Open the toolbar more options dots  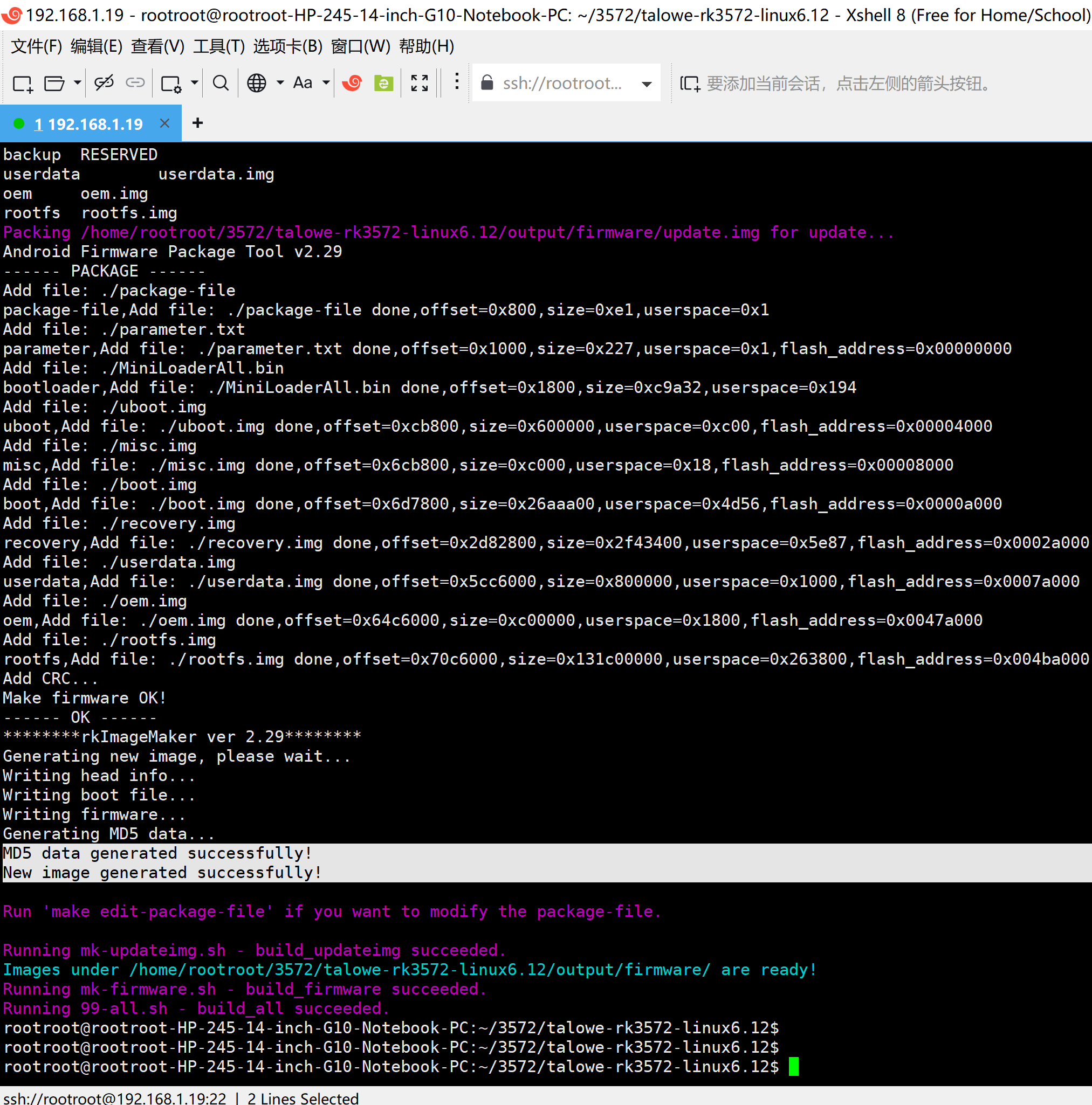click(x=456, y=82)
